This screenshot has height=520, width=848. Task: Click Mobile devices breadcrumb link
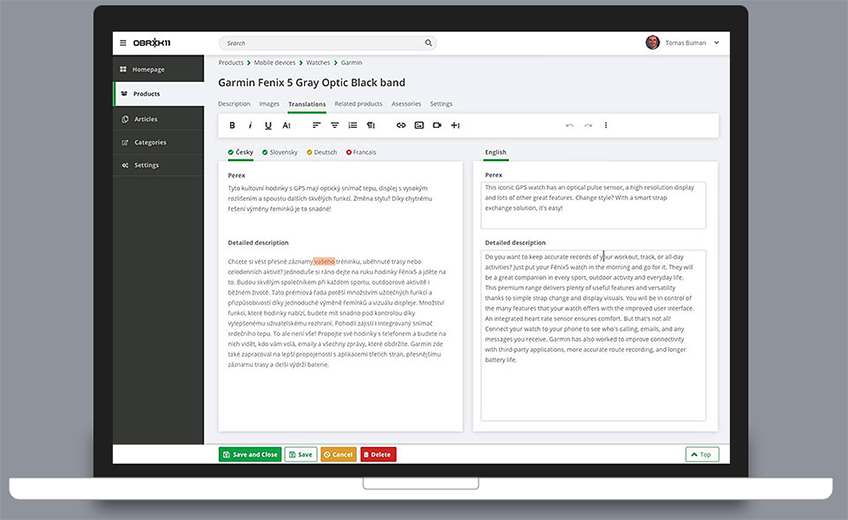point(275,63)
